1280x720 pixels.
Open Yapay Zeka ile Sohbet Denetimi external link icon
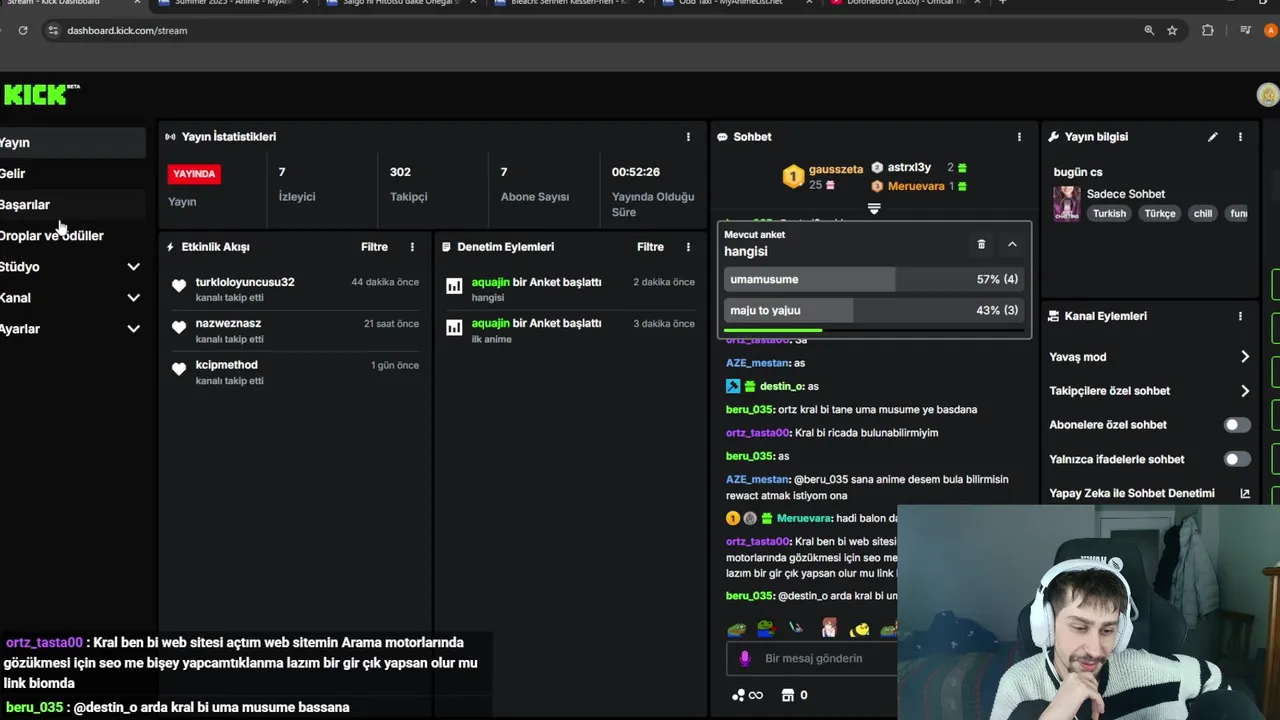click(1245, 493)
